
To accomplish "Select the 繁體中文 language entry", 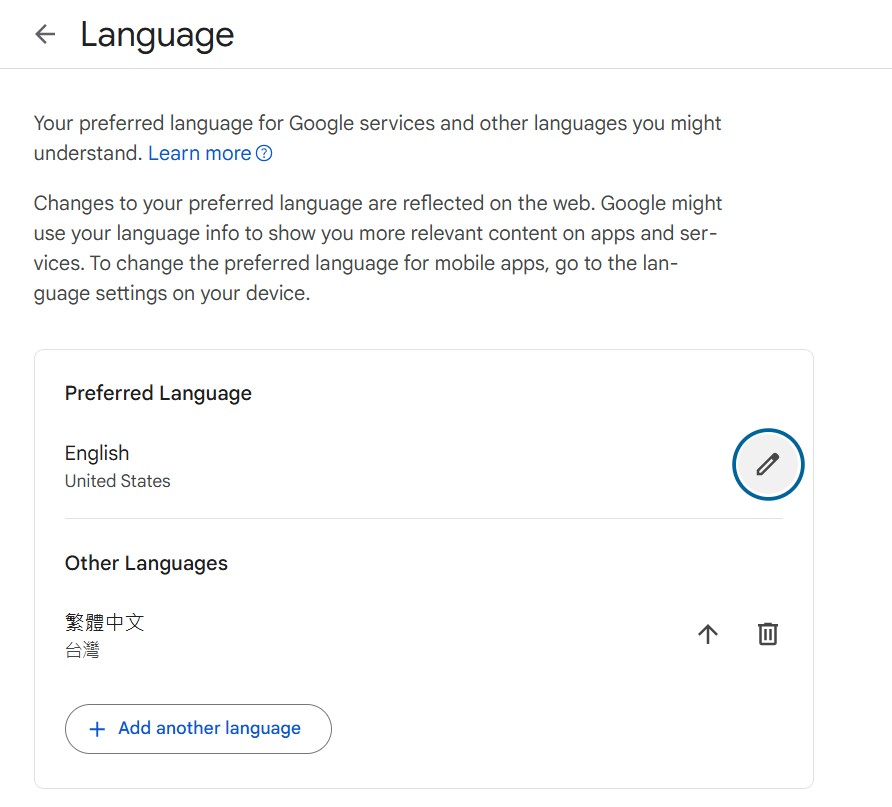I will [105, 622].
